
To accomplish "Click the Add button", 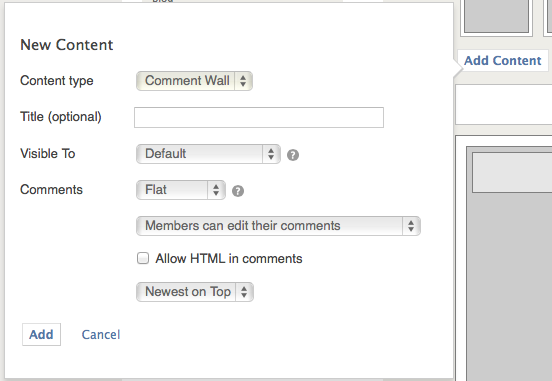I will point(42,335).
